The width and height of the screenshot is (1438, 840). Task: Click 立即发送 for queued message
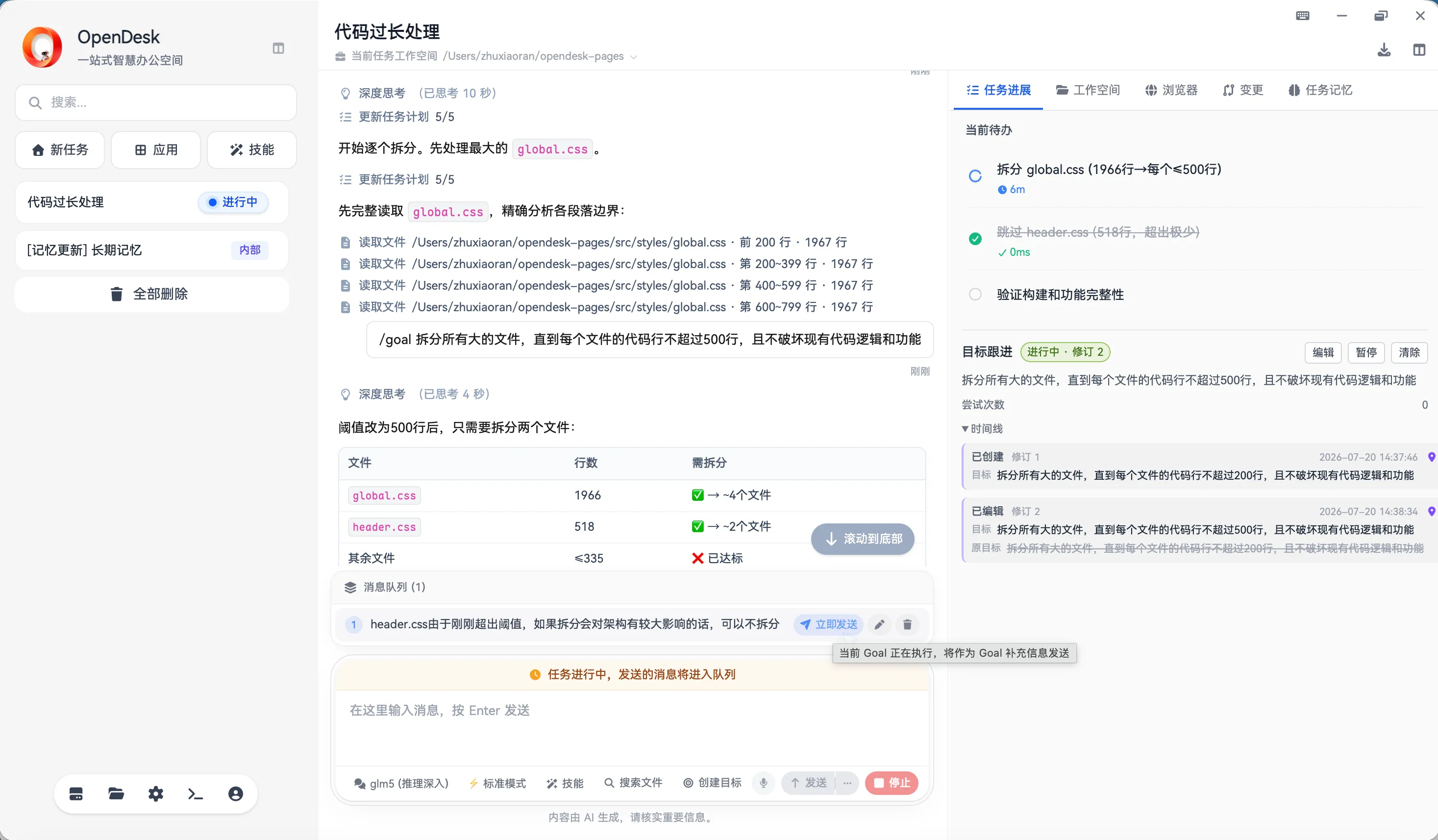point(829,624)
